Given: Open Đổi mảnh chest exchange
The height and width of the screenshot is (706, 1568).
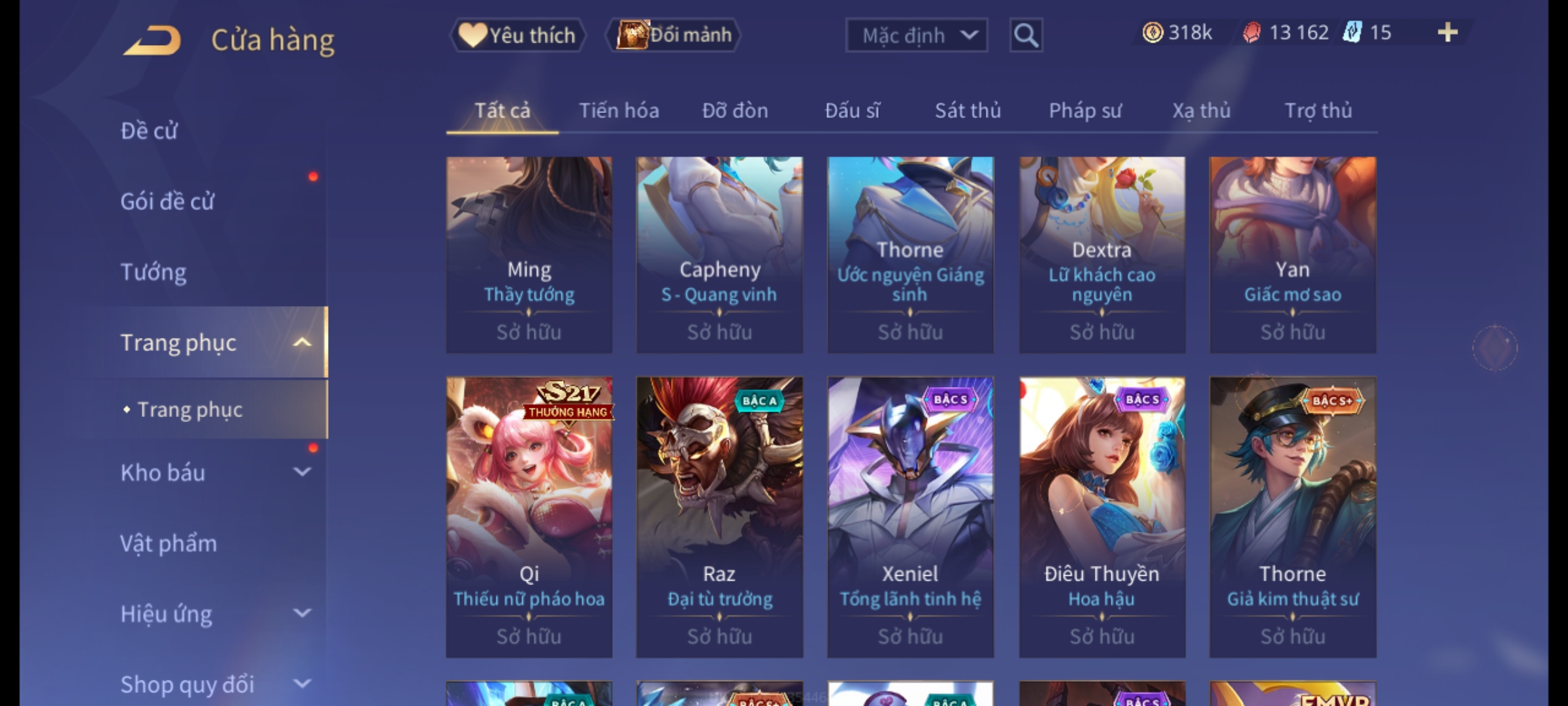Looking at the screenshot, I should (x=674, y=35).
